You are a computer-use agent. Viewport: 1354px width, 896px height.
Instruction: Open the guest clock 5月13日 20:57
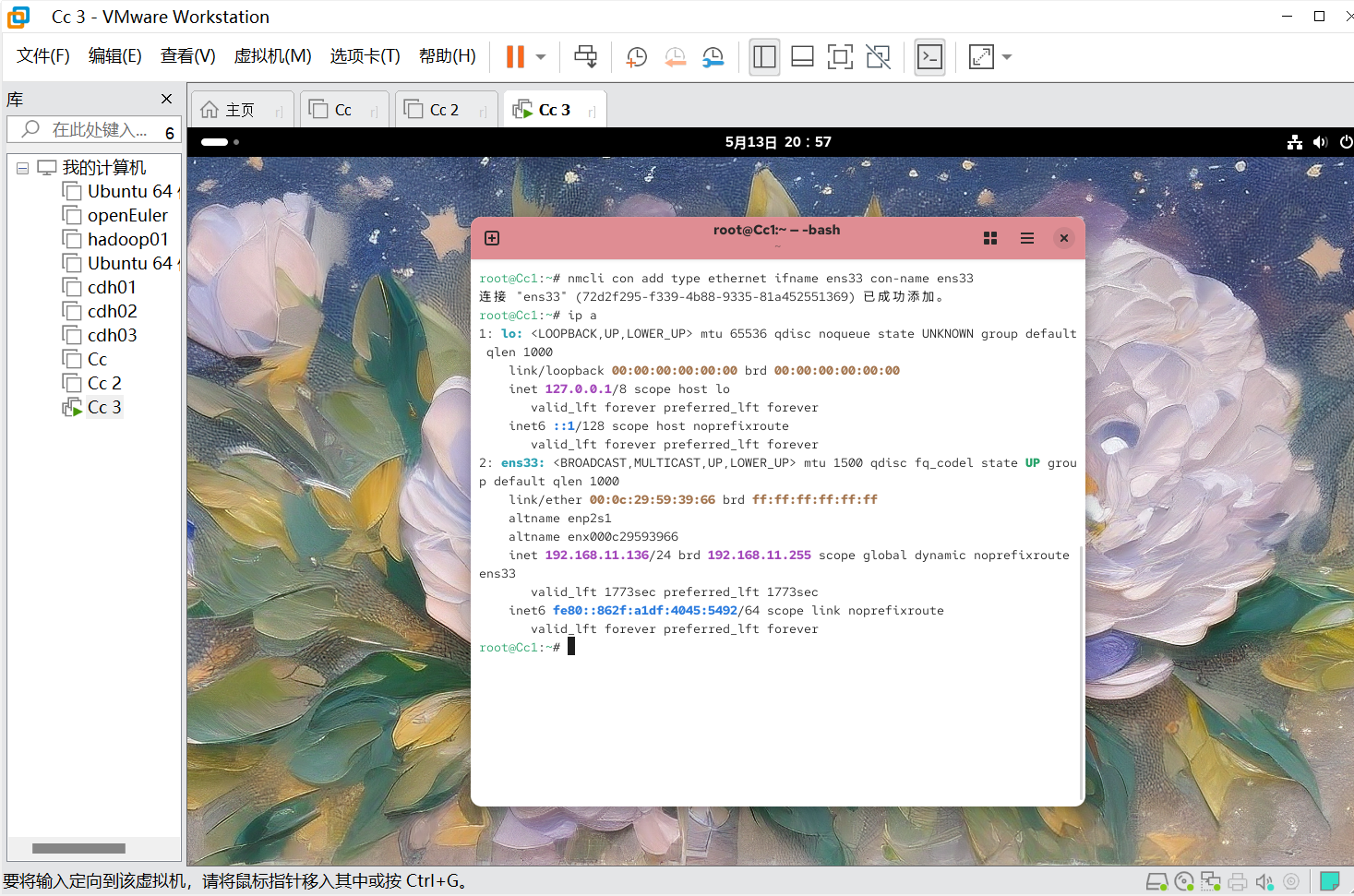pos(778,142)
